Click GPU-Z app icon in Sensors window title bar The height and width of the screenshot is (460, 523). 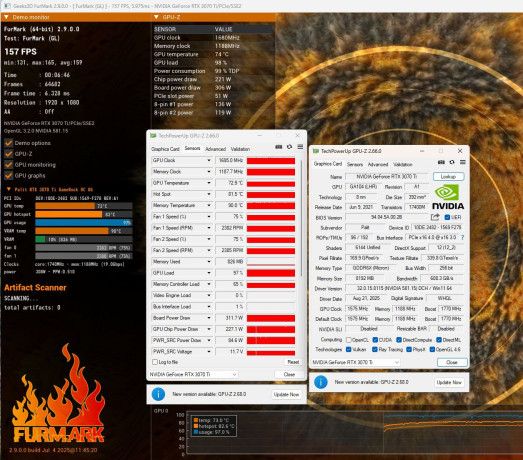click(x=153, y=136)
